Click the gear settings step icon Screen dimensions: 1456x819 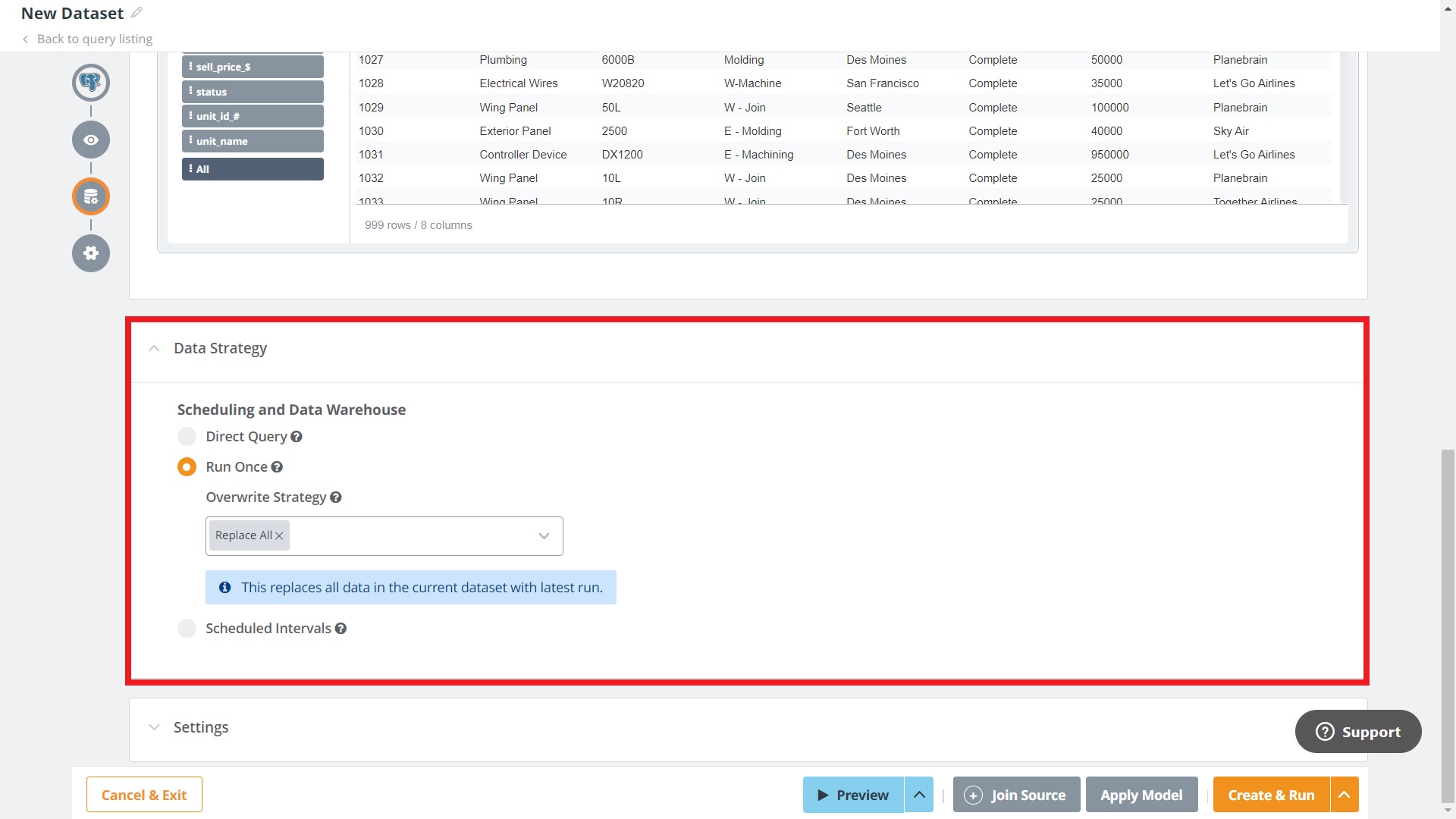[91, 253]
